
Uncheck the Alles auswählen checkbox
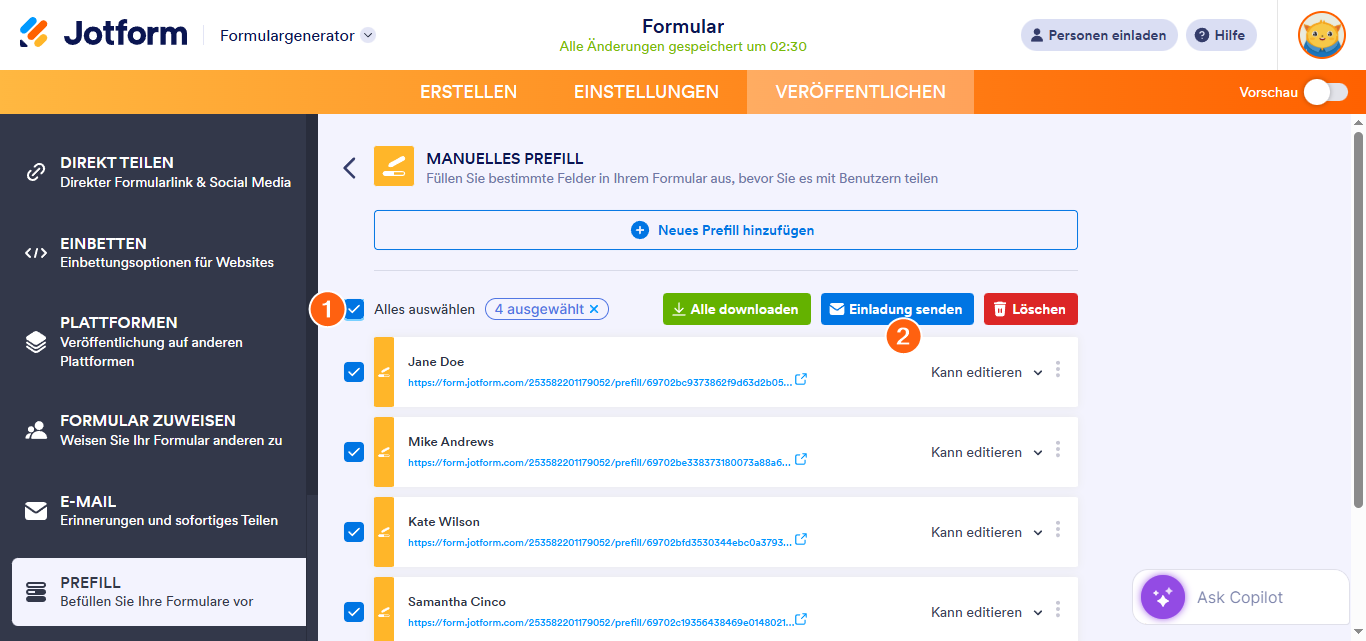(x=355, y=309)
